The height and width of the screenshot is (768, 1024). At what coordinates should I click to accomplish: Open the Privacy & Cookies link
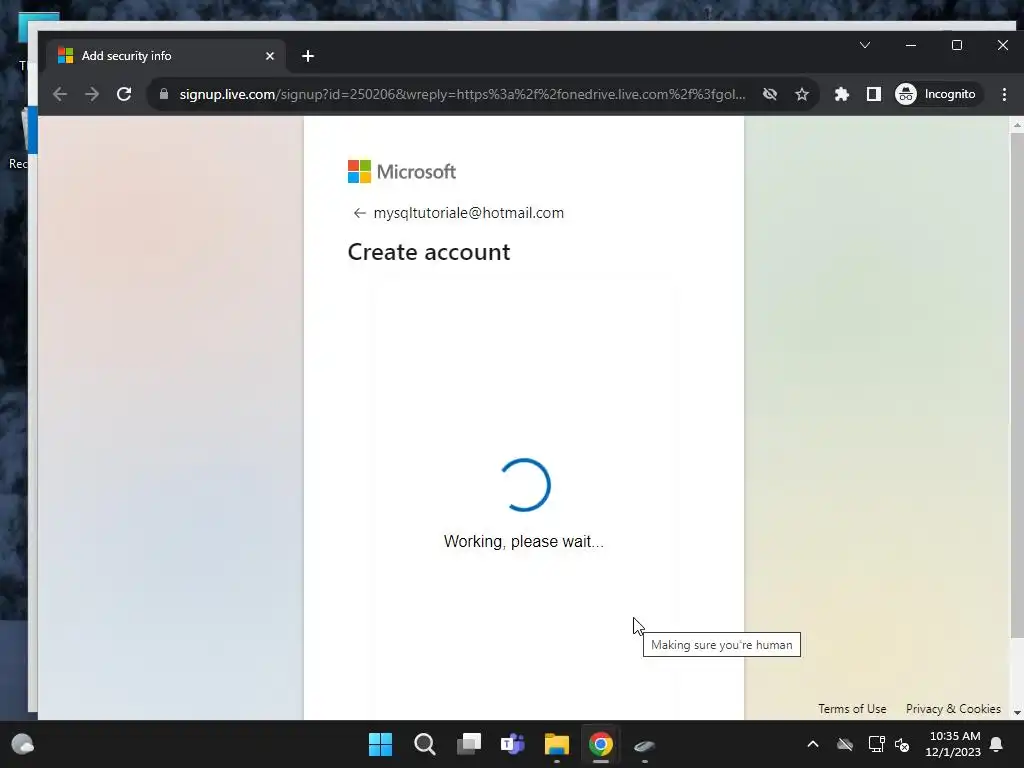[x=953, y=709]
